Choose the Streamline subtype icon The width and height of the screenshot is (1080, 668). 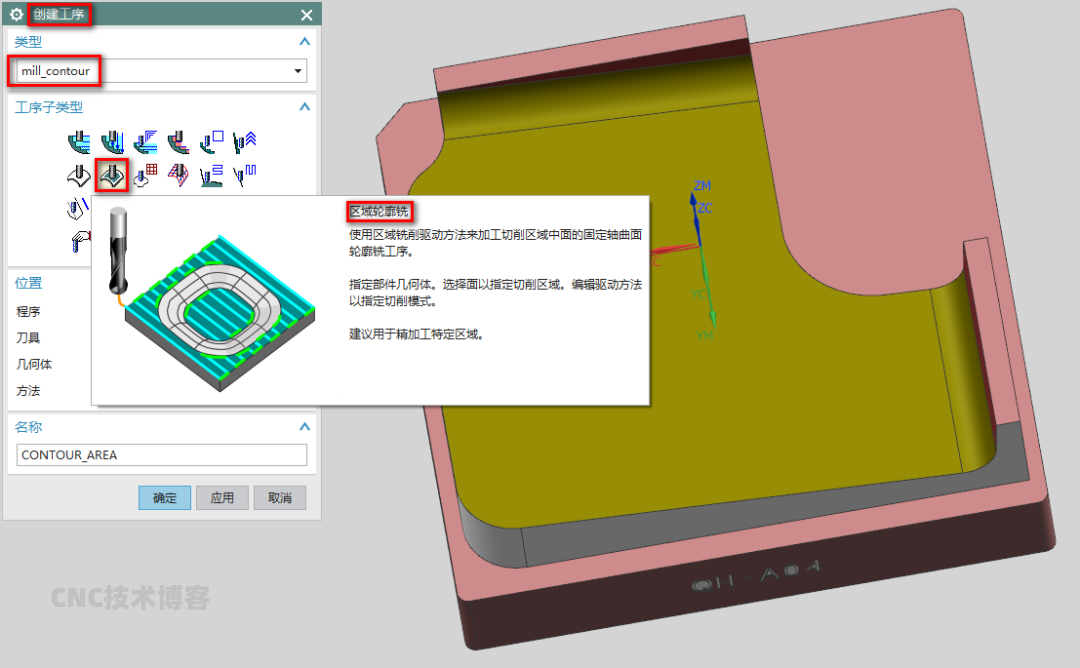coord(179,177)
